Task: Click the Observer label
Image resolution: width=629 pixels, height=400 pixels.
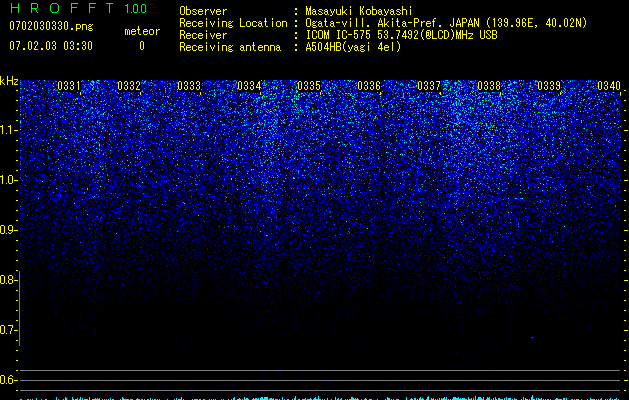Action: click(x=203, y=11)
